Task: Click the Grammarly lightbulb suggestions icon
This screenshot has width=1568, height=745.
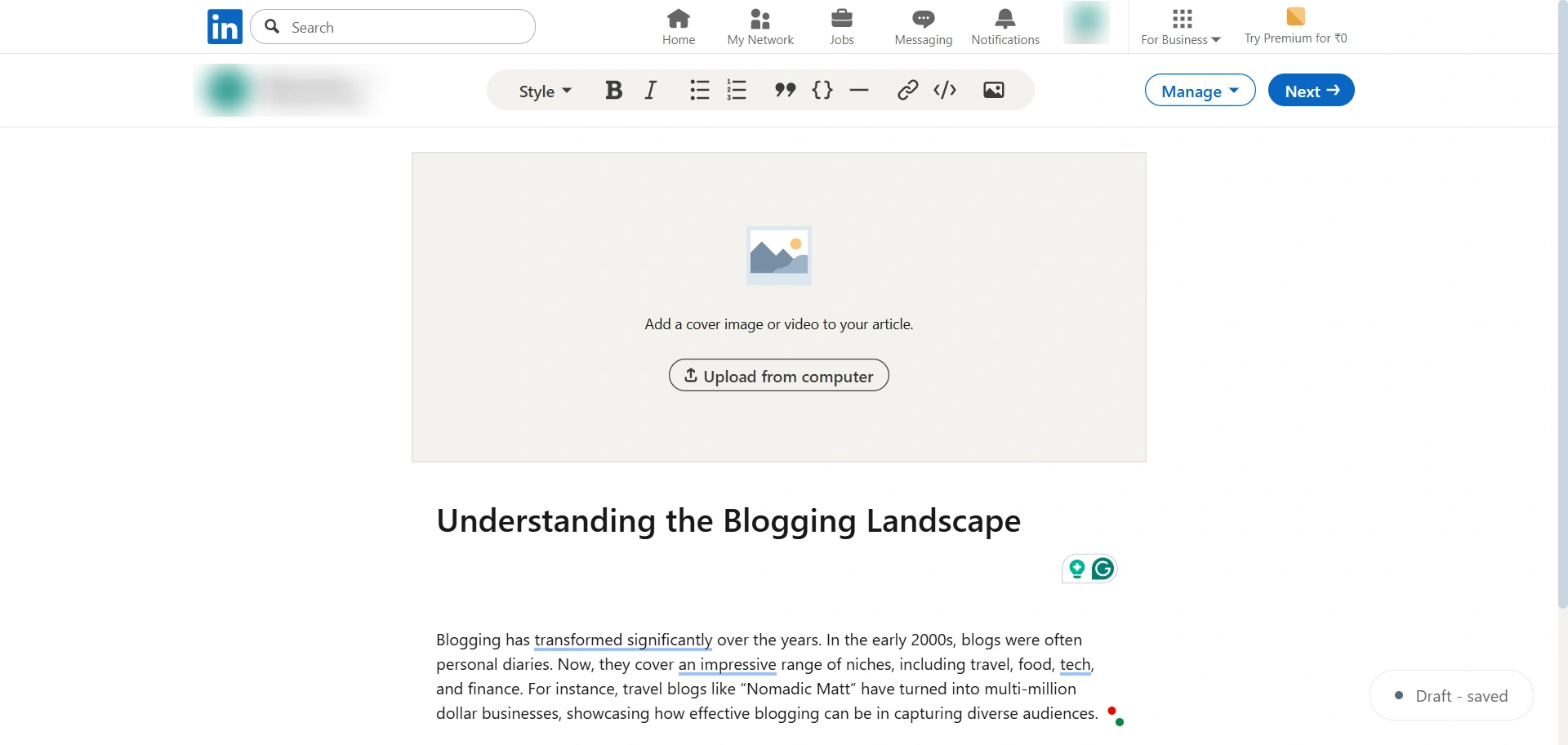Action: [x=1077, y=569]
